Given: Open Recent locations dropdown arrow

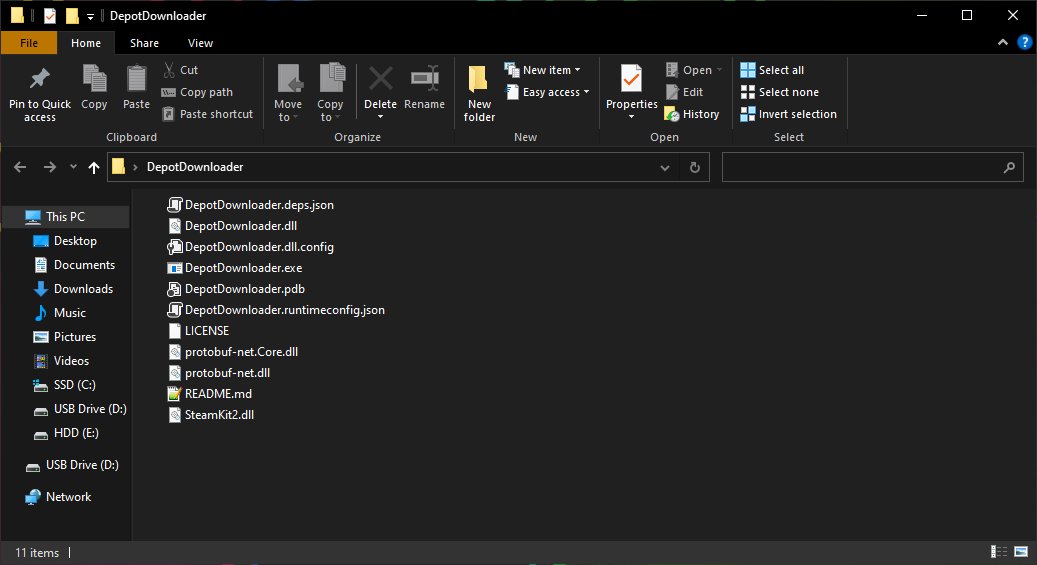Looking at the screenshot, I should [73, 167].
